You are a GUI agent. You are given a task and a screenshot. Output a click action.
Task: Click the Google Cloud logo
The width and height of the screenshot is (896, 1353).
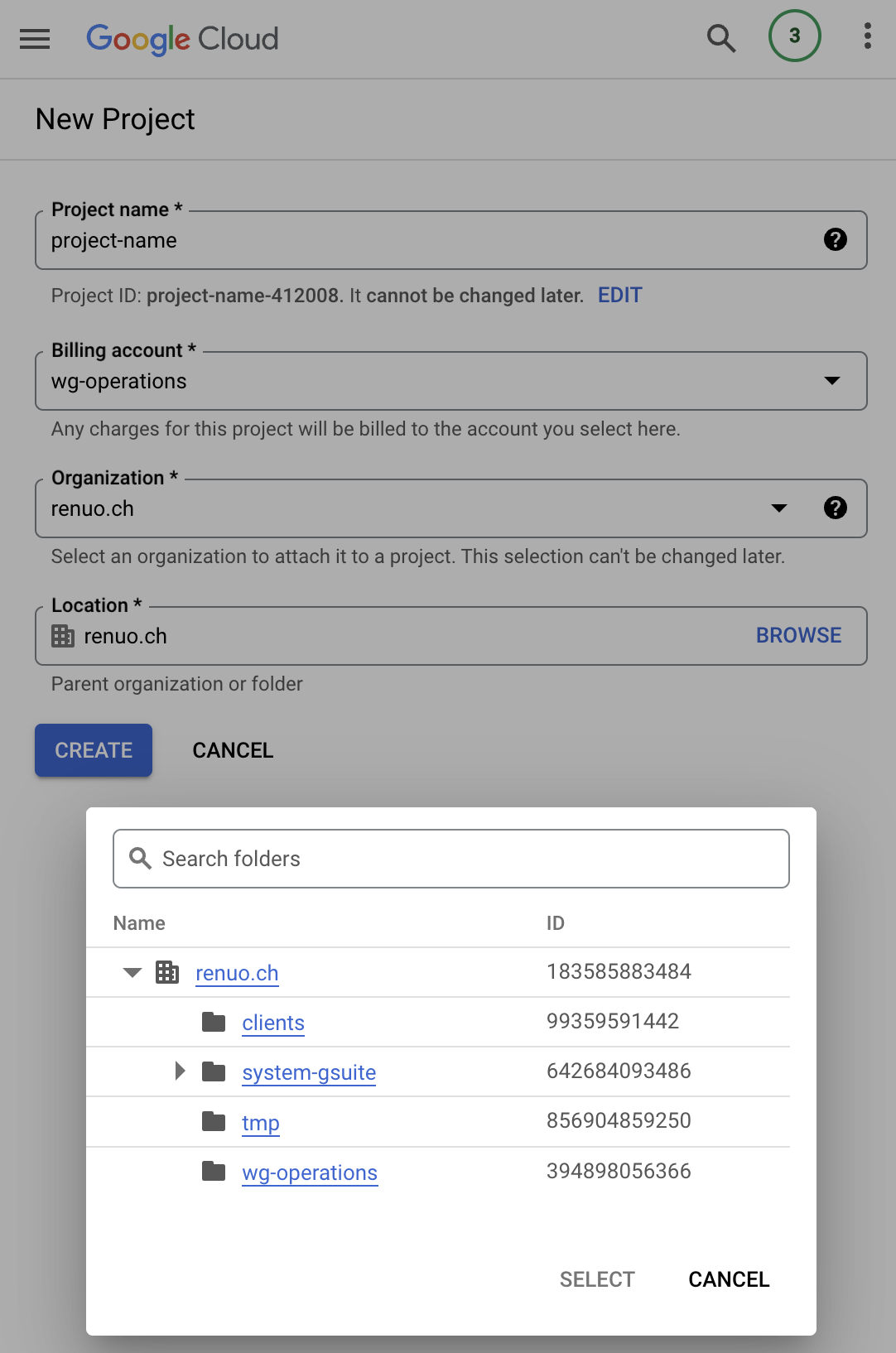coord(182,39)
